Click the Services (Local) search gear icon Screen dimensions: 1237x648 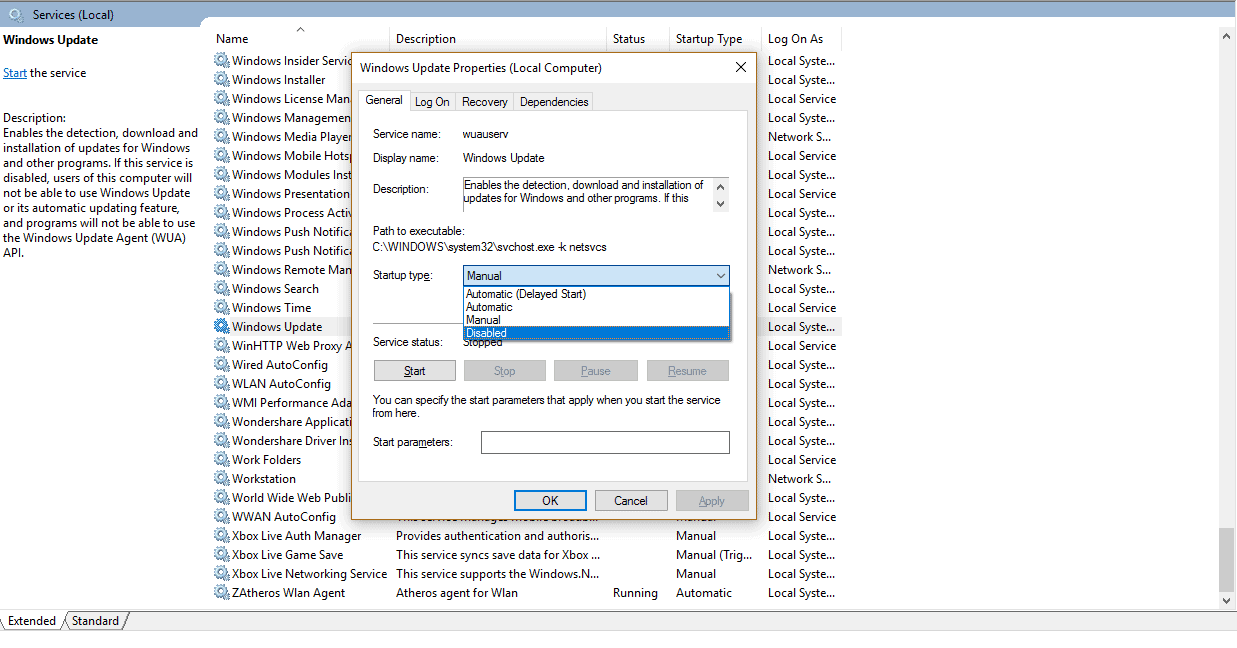point(16,15)
